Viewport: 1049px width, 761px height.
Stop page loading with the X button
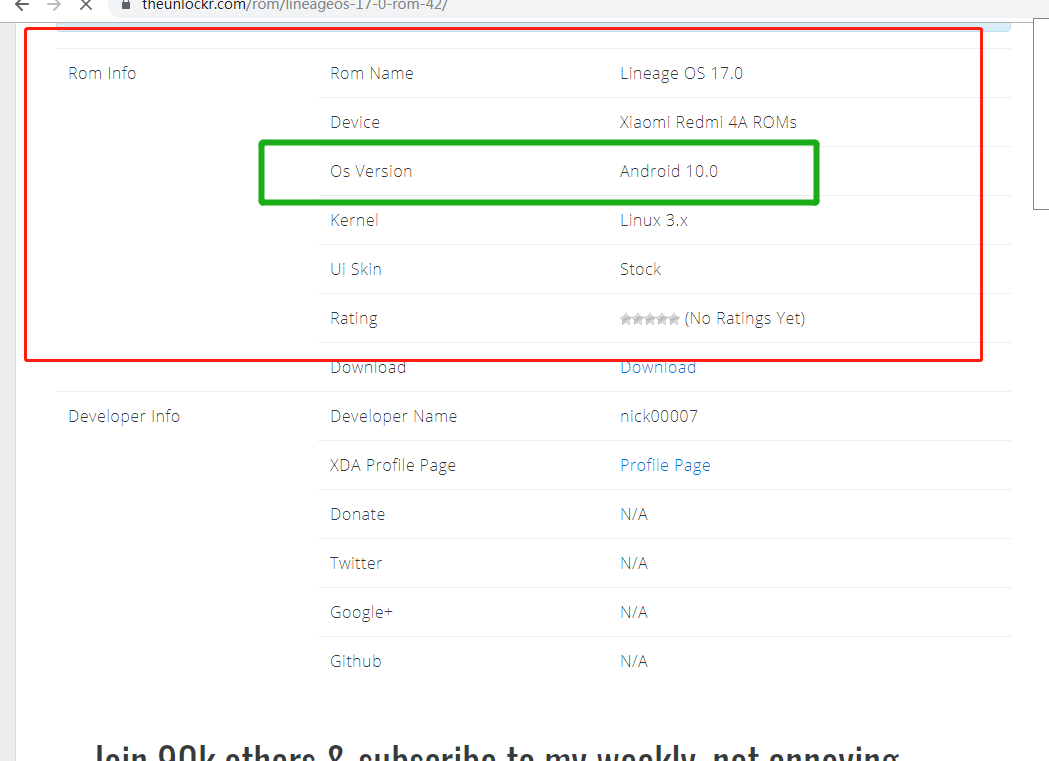(86, 5)
